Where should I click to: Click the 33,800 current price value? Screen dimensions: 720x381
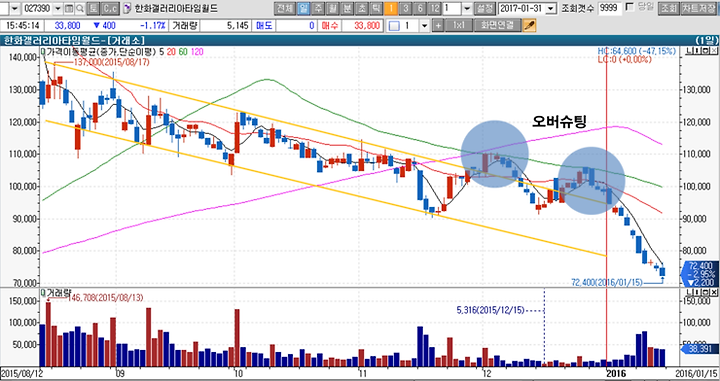point(68,25)
